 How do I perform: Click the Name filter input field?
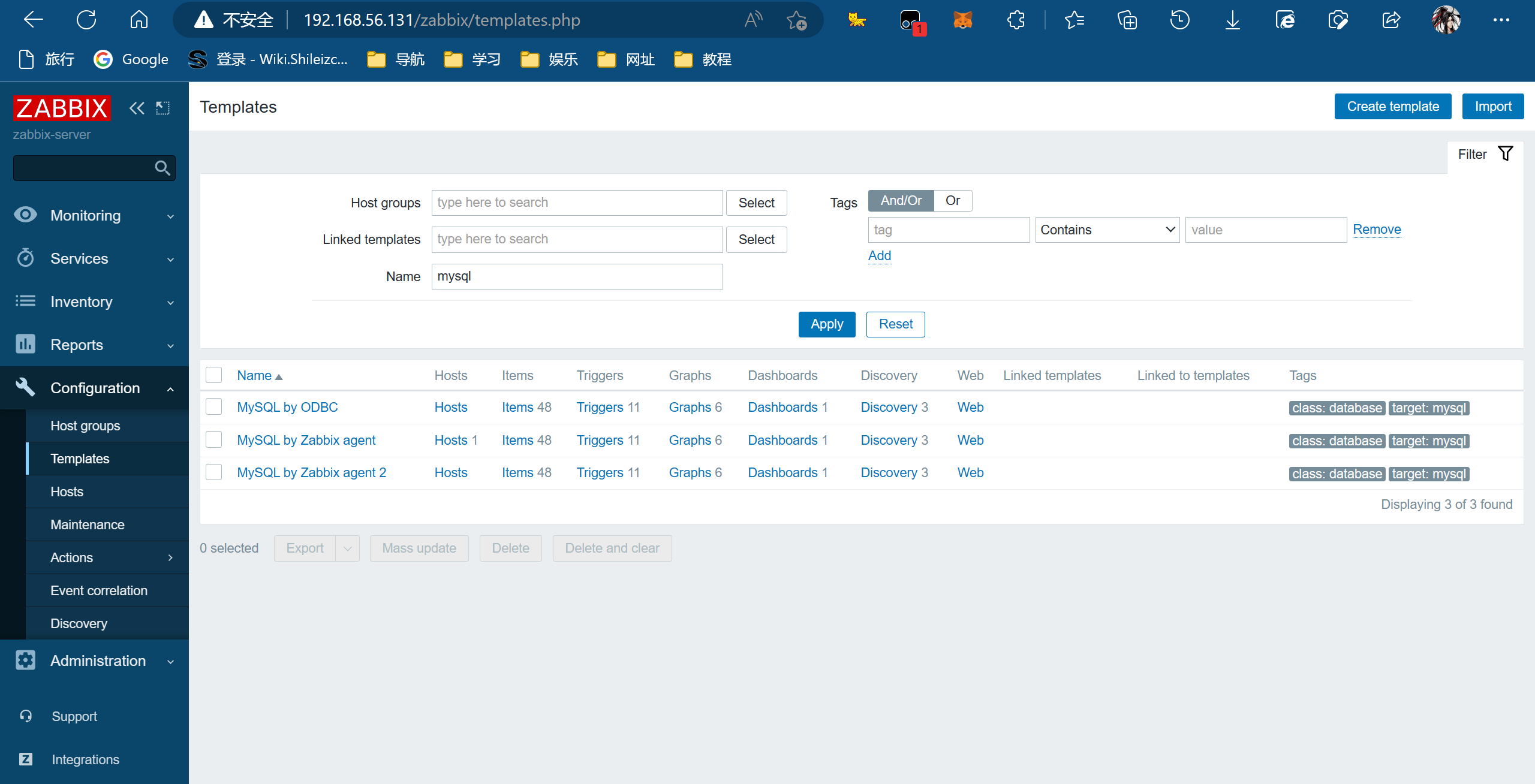click(x=577, y=276)
